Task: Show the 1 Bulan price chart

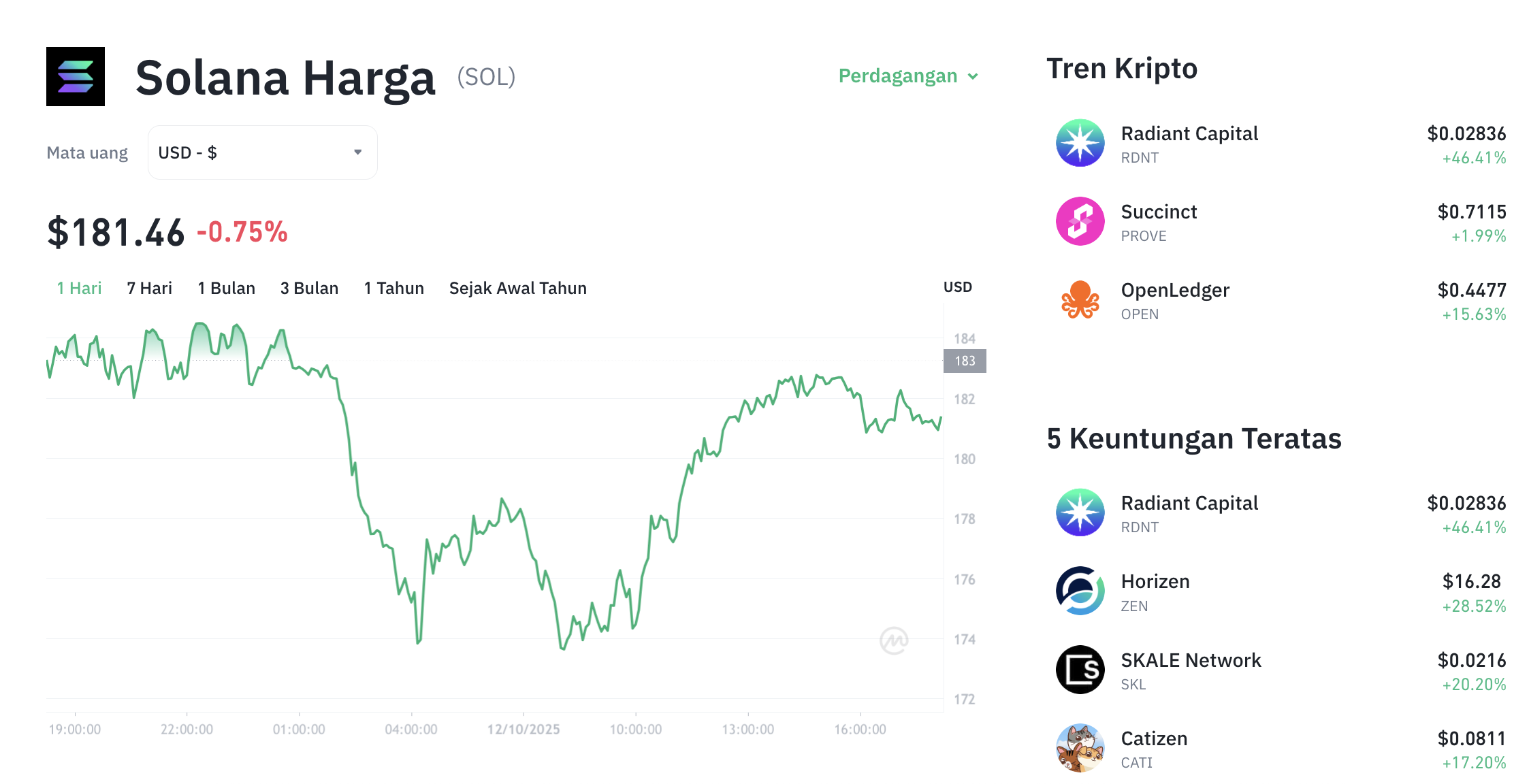Action: 226,289
